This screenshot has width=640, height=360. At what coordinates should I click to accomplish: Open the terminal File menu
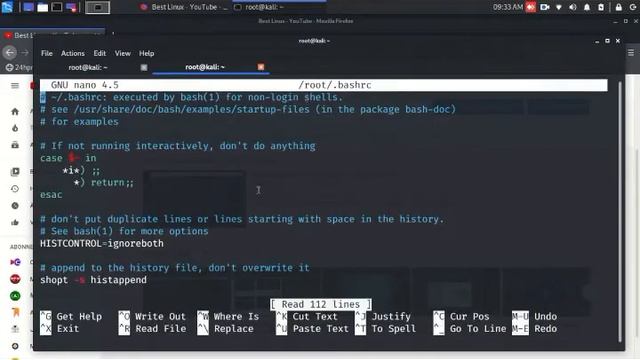pyautogui.click(x=47, y=53)
